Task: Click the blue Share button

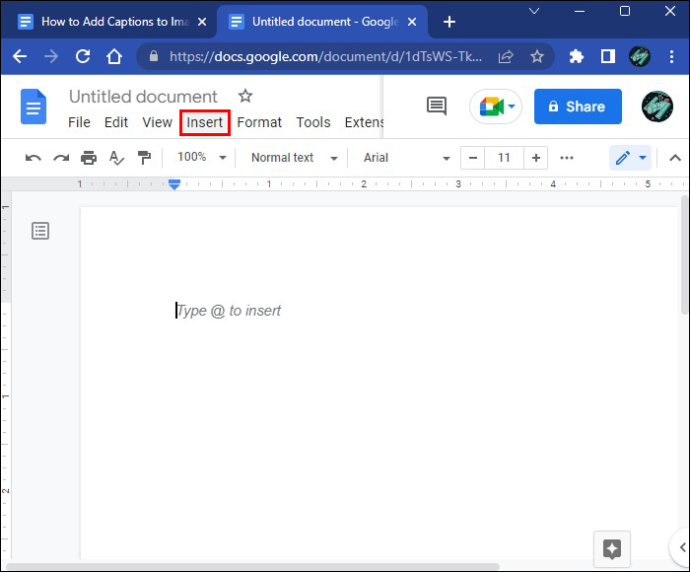Action: (x=578, y=106)
